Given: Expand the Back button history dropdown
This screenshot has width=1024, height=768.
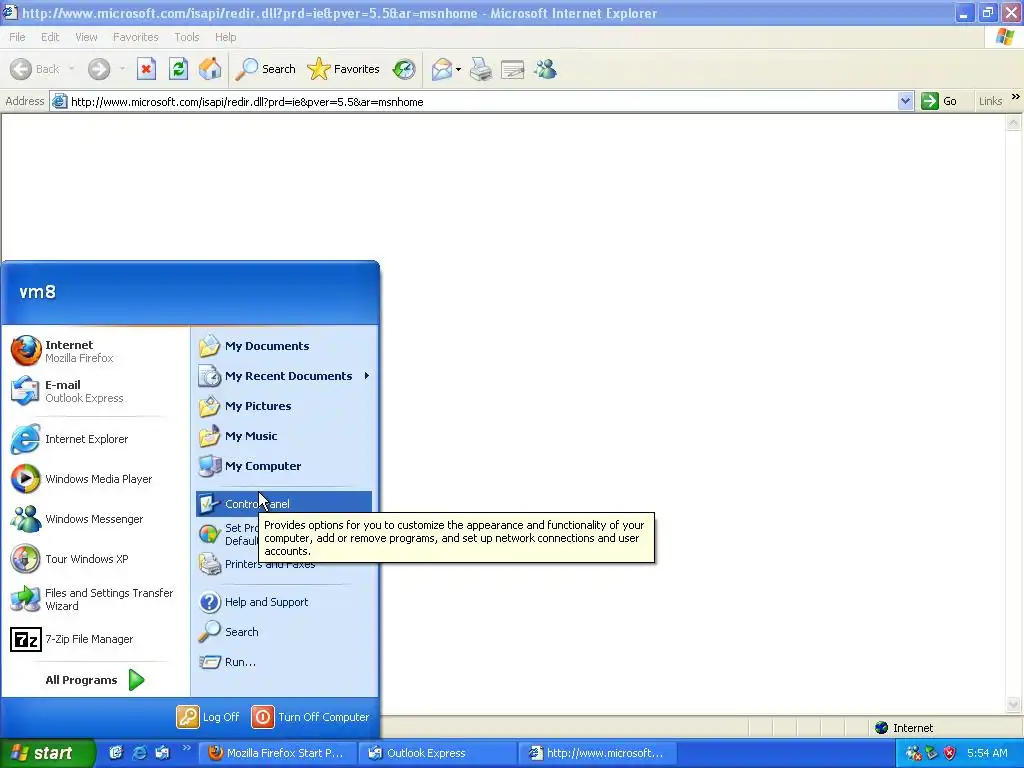Looking at the screenshot, I should point(72,69).
